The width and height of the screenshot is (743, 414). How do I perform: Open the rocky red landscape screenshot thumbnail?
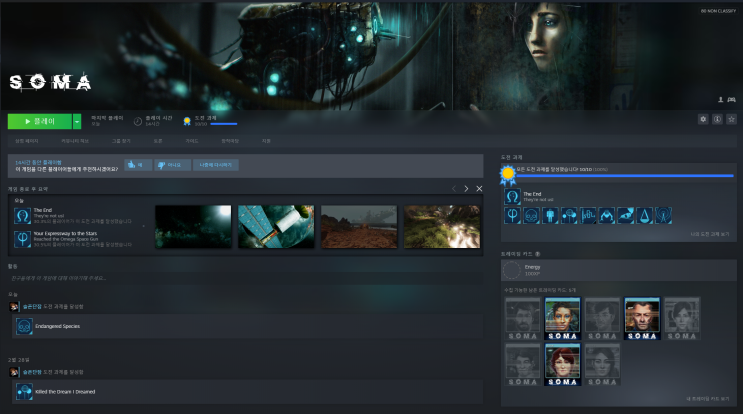359,226
